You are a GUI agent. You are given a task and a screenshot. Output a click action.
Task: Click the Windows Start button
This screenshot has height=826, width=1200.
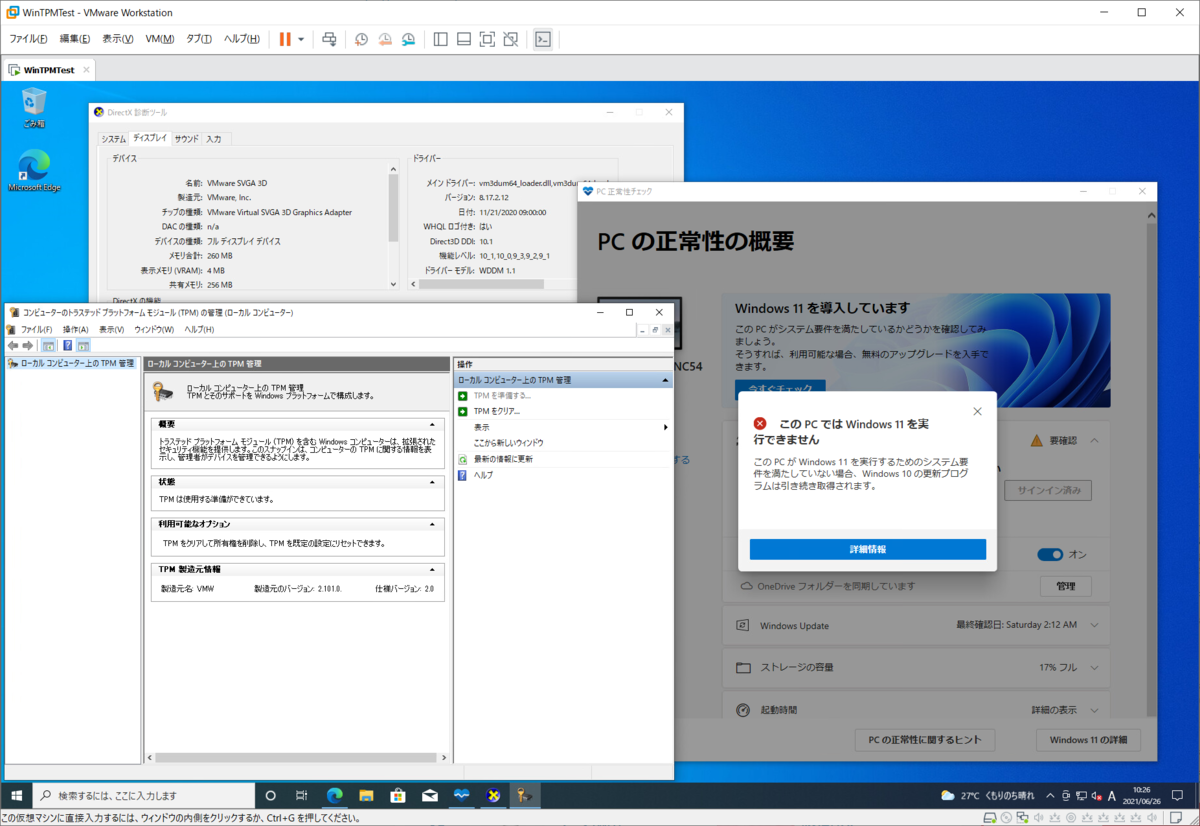(x=16, y=796)
